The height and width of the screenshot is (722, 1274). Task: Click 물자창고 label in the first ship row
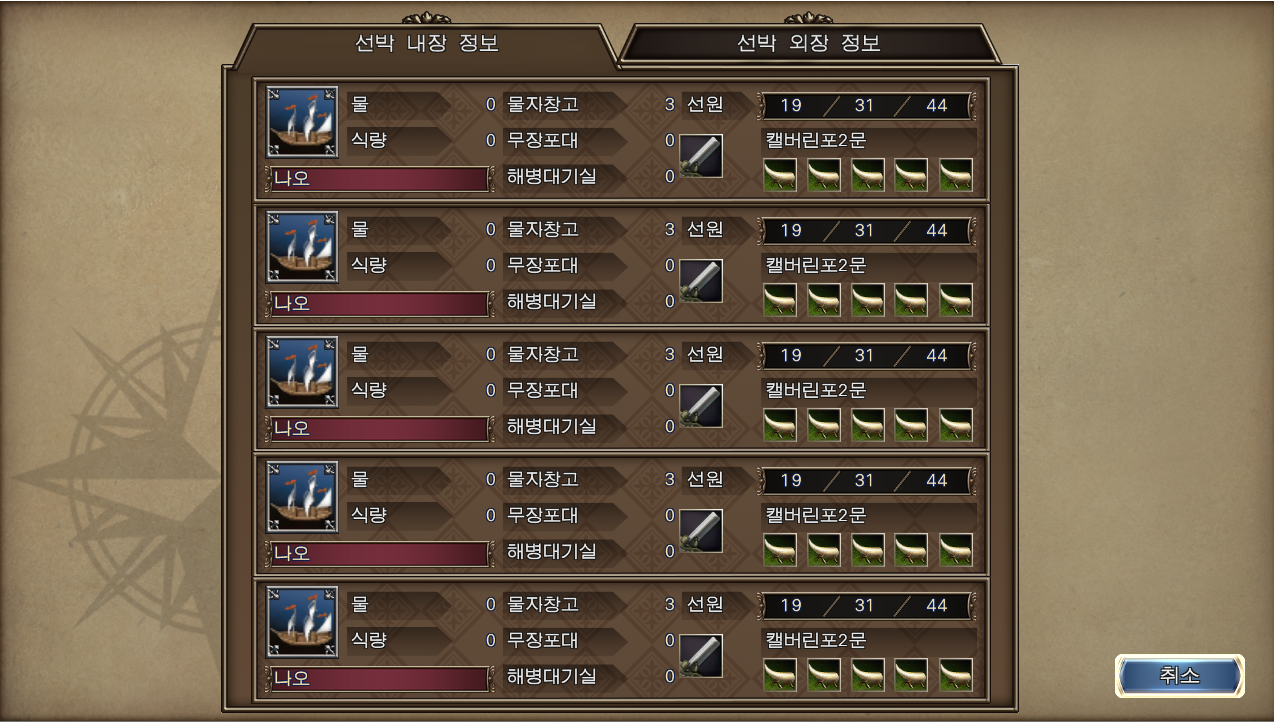click(x=543, y=104)
